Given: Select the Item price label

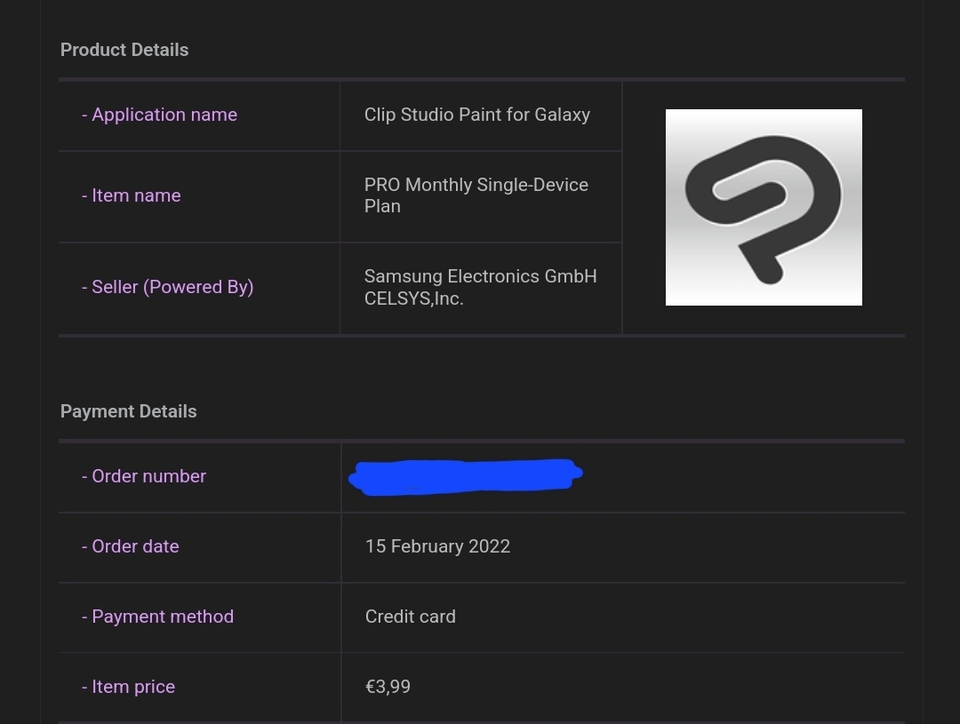Looking at the screenshot, I should tap(128, 686).
